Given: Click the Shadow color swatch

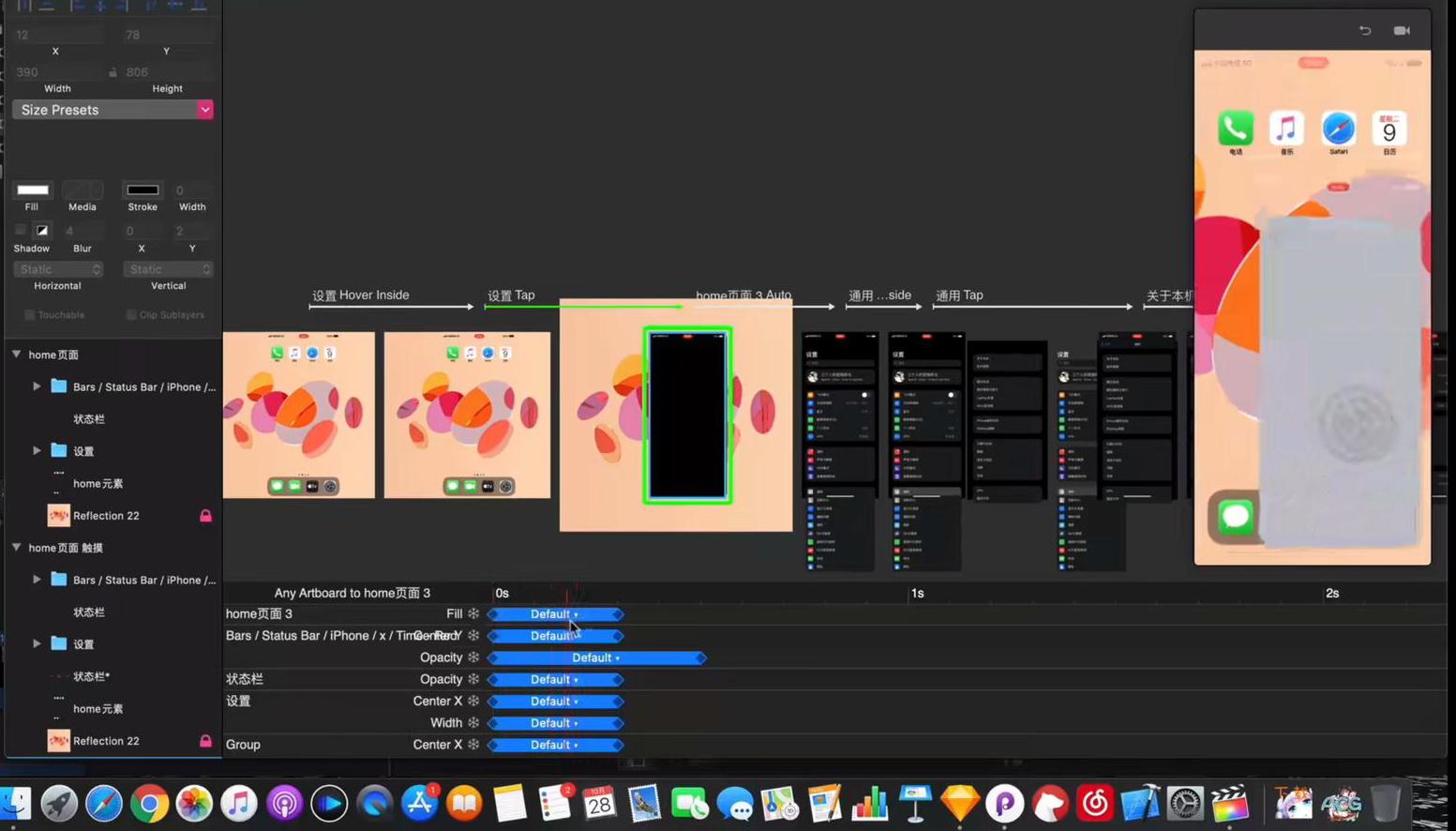Looking at the screenshot, I should [x=42, y=230].
